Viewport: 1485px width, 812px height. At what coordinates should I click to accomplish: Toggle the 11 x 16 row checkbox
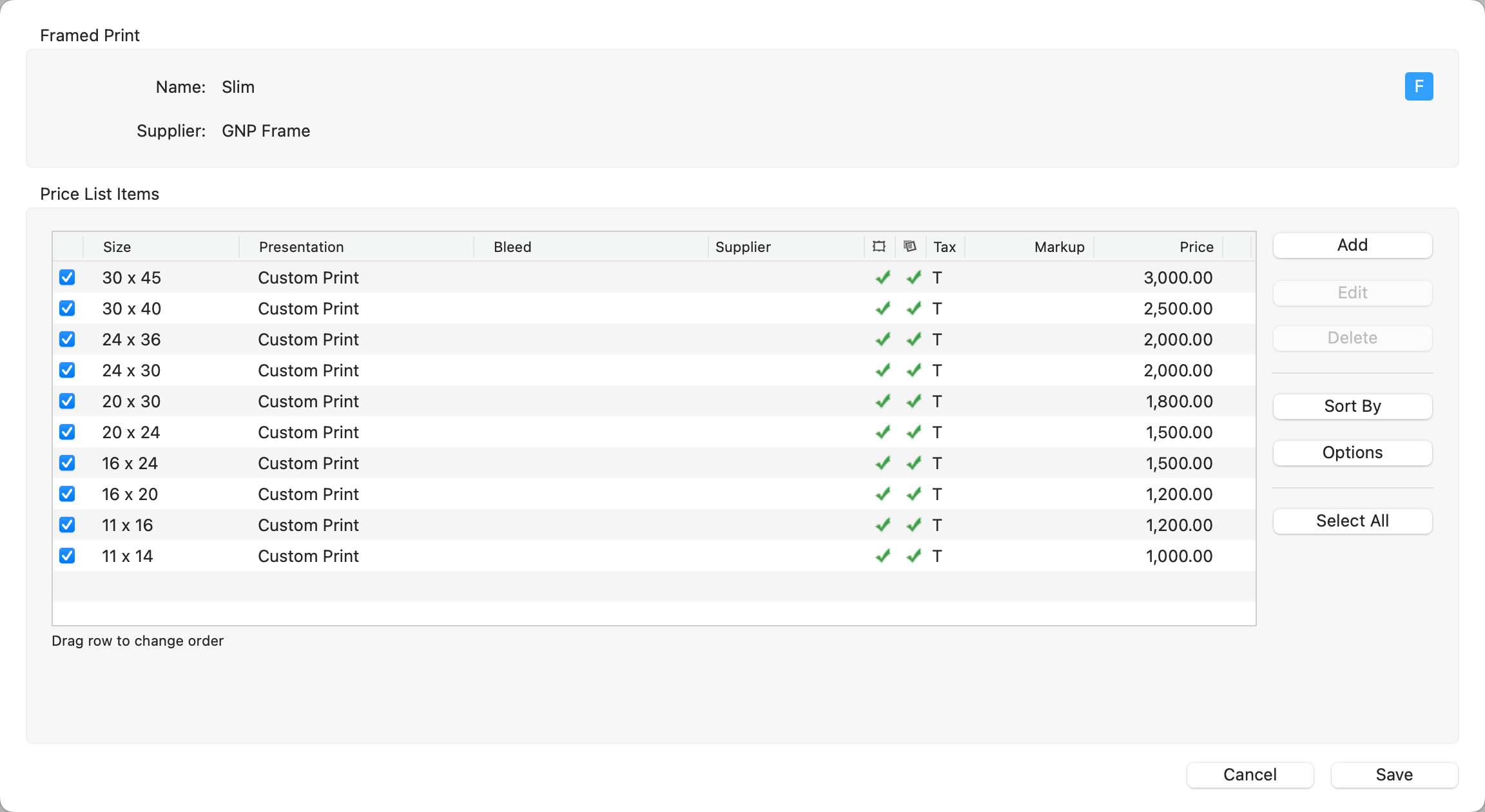pos(67,525)
